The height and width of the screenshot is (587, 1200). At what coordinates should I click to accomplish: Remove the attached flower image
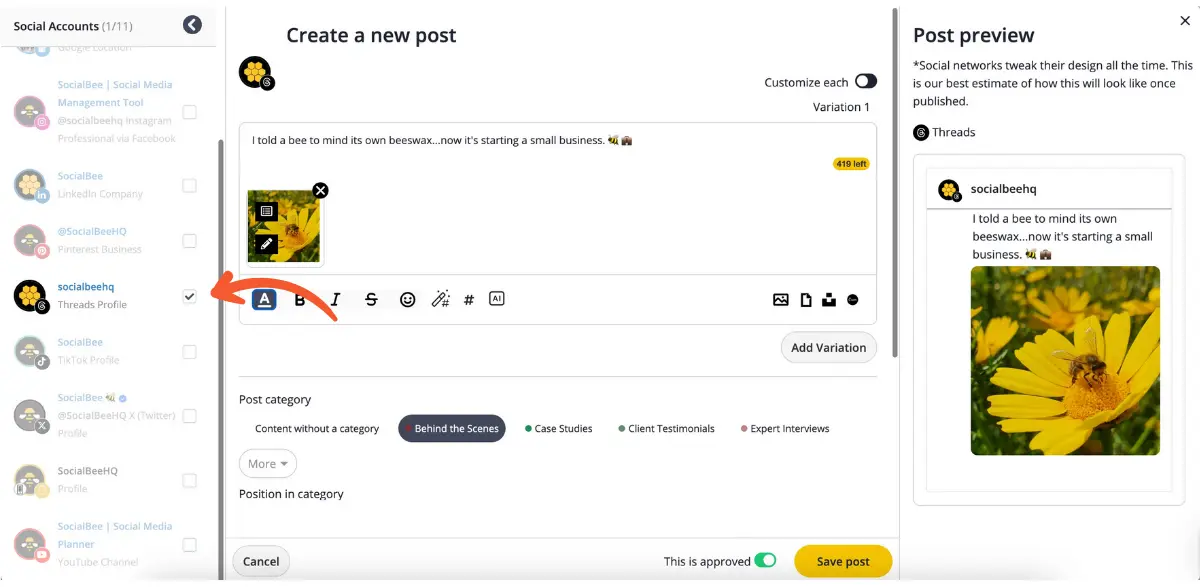(320, 190)
